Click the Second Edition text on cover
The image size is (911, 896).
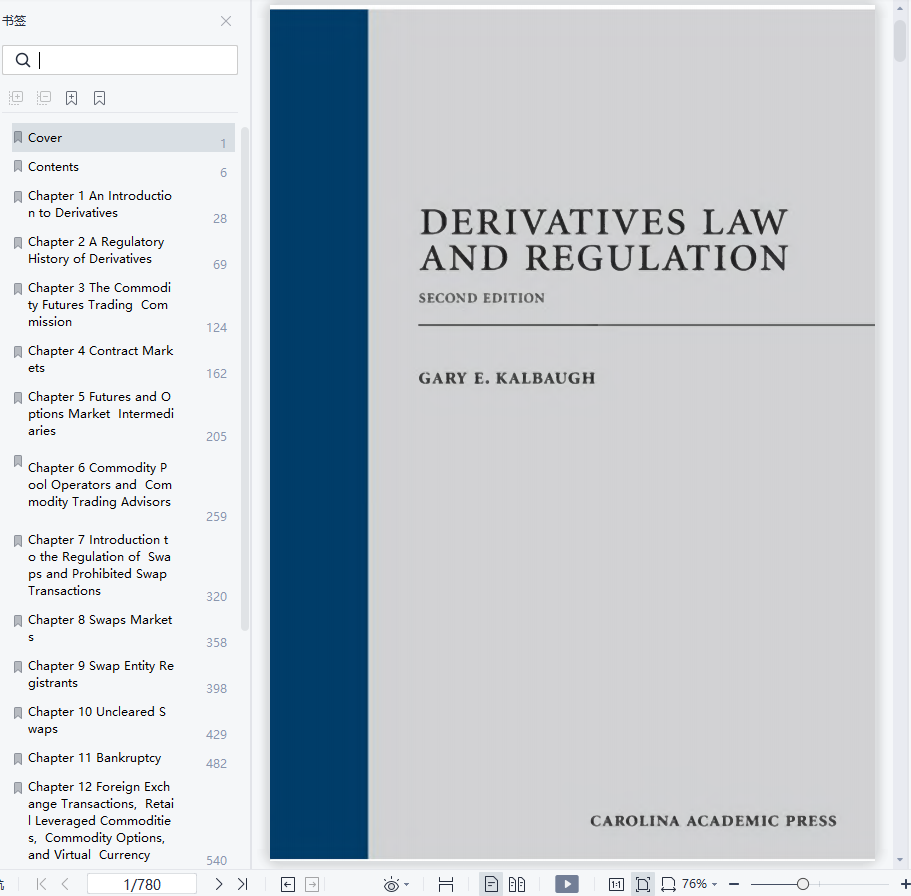click(482, 298)
